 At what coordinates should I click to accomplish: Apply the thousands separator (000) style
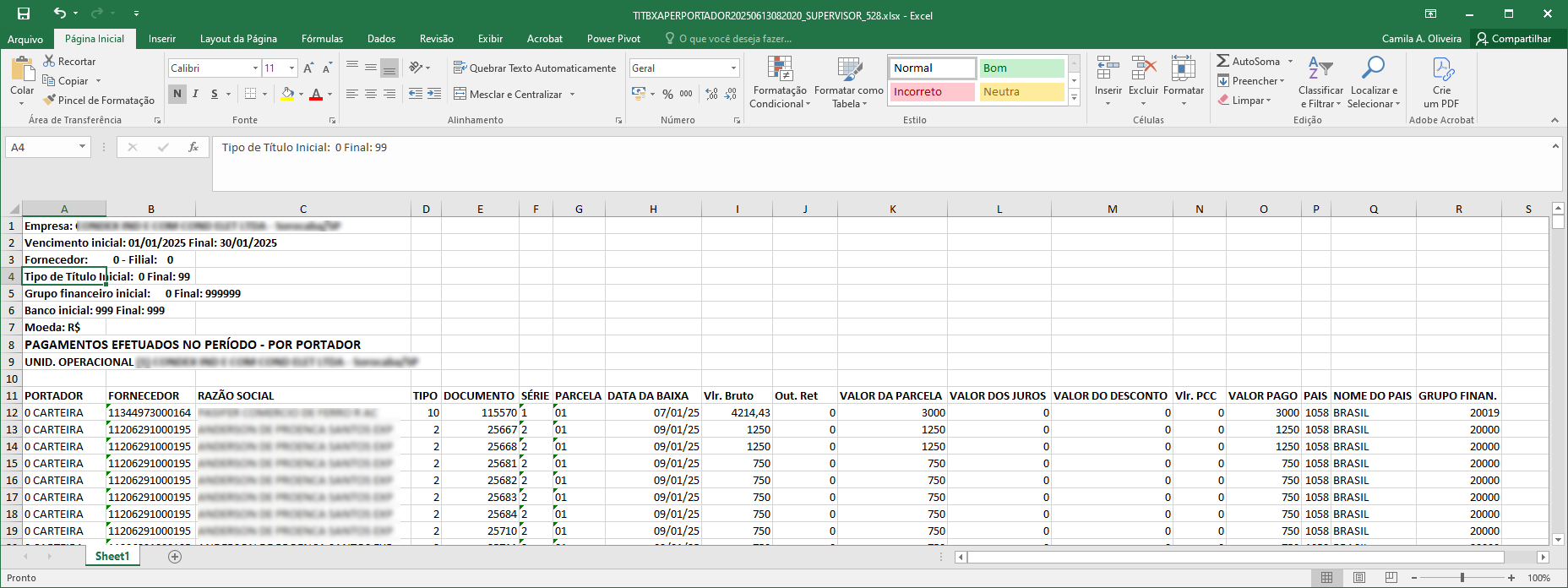pos(686,94)
